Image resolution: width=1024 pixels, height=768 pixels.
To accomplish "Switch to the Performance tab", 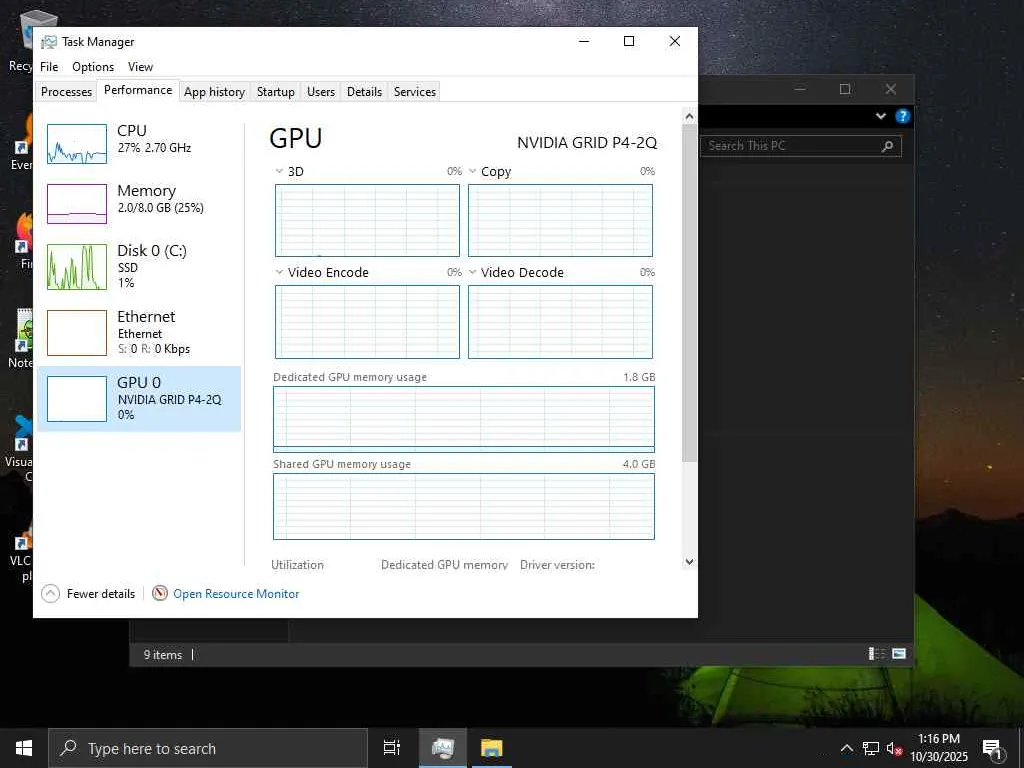I will tap(138, 90).
